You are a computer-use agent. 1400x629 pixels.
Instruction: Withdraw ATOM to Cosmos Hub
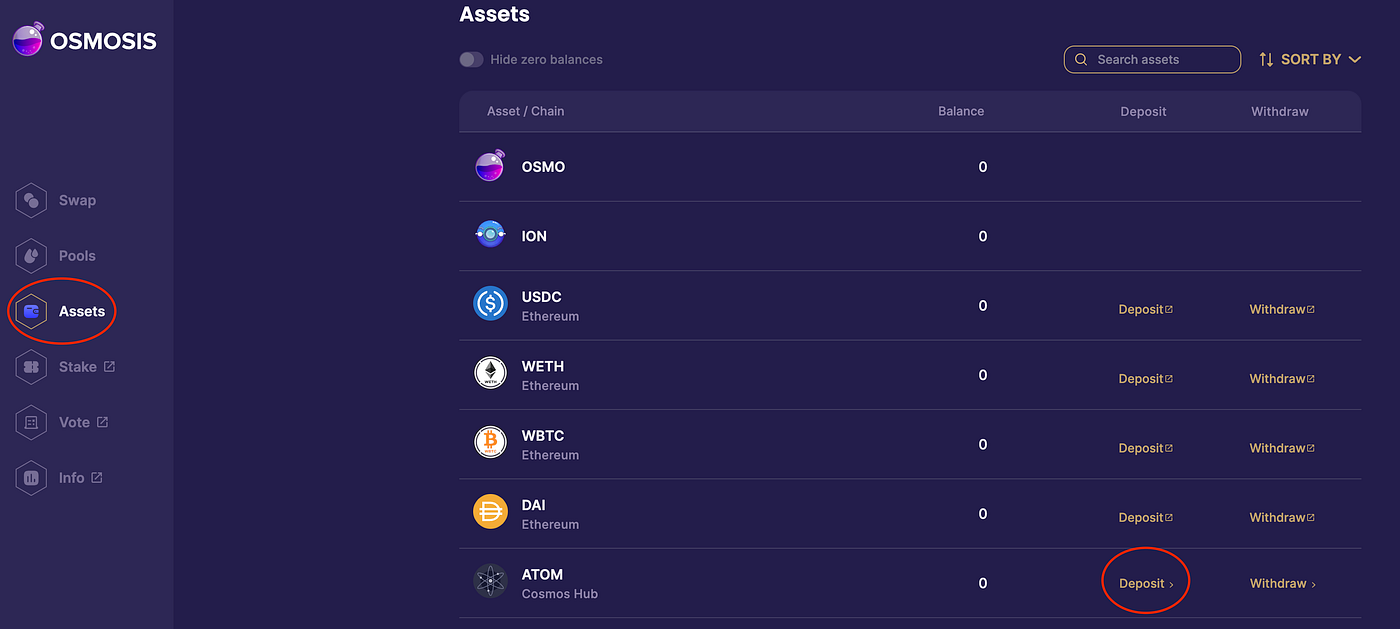(x=1283, y=583)
